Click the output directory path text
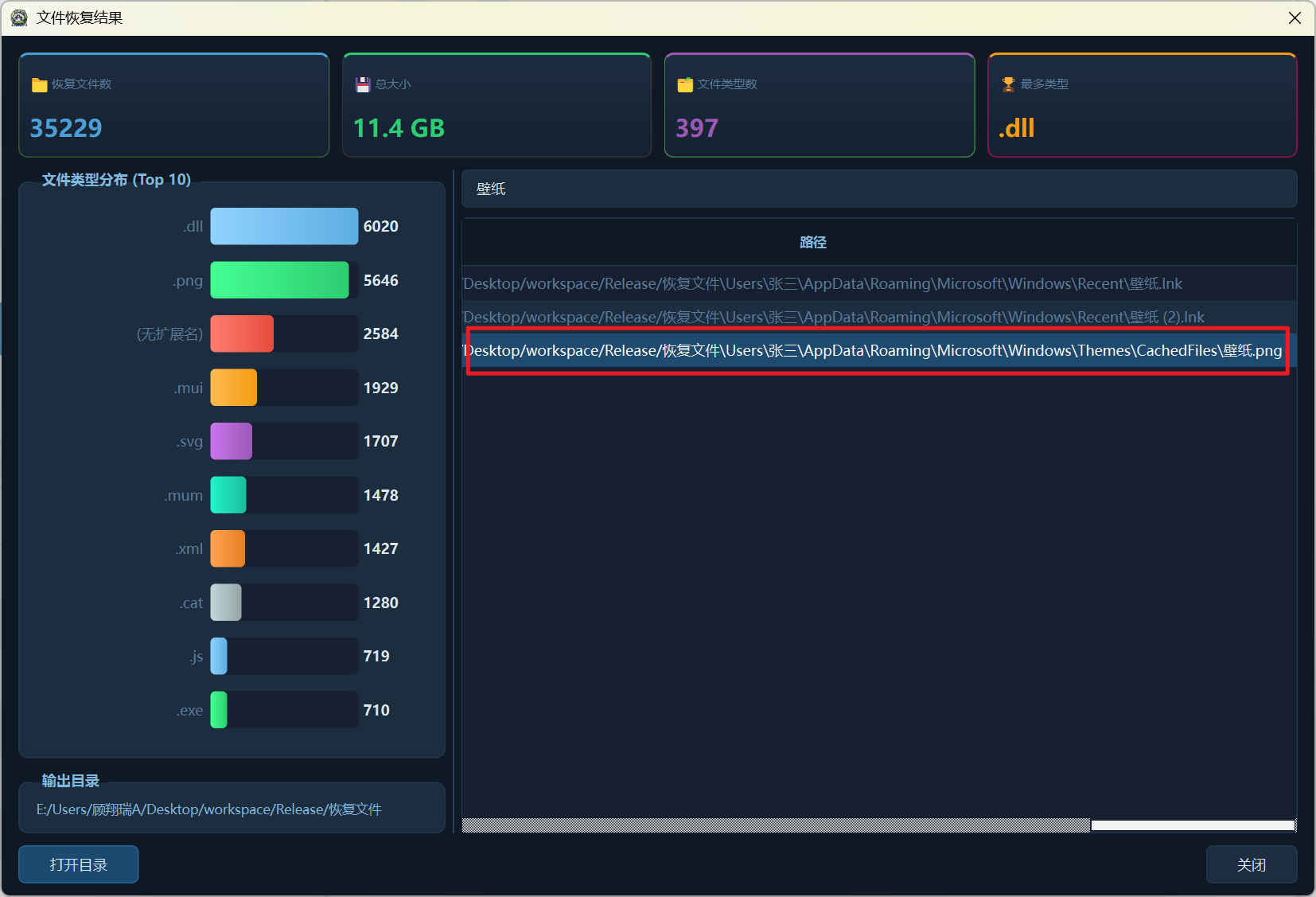 coord(209,809)
